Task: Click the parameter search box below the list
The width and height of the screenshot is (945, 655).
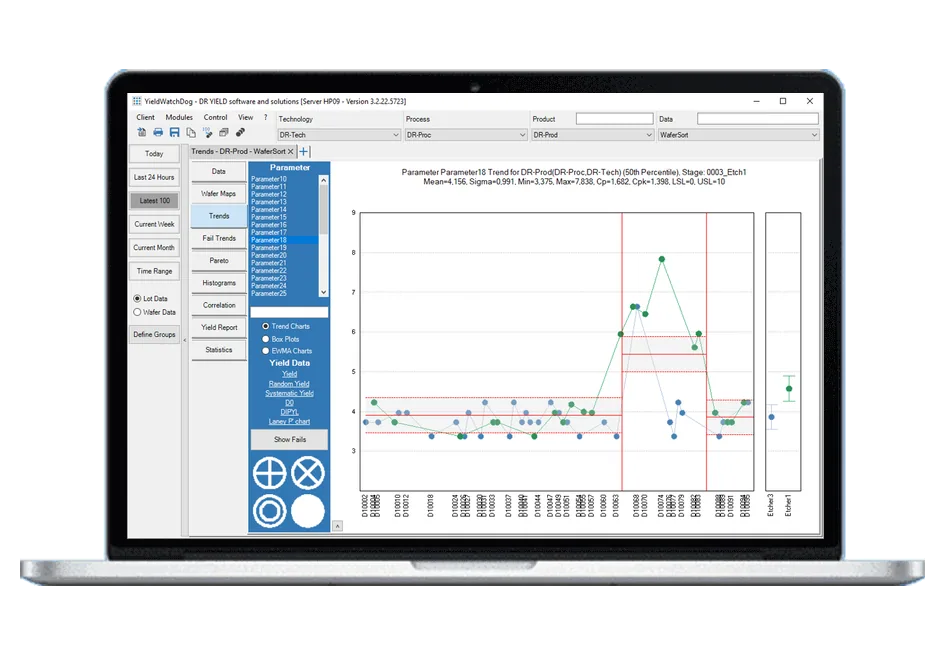Action: click(289, 312)
